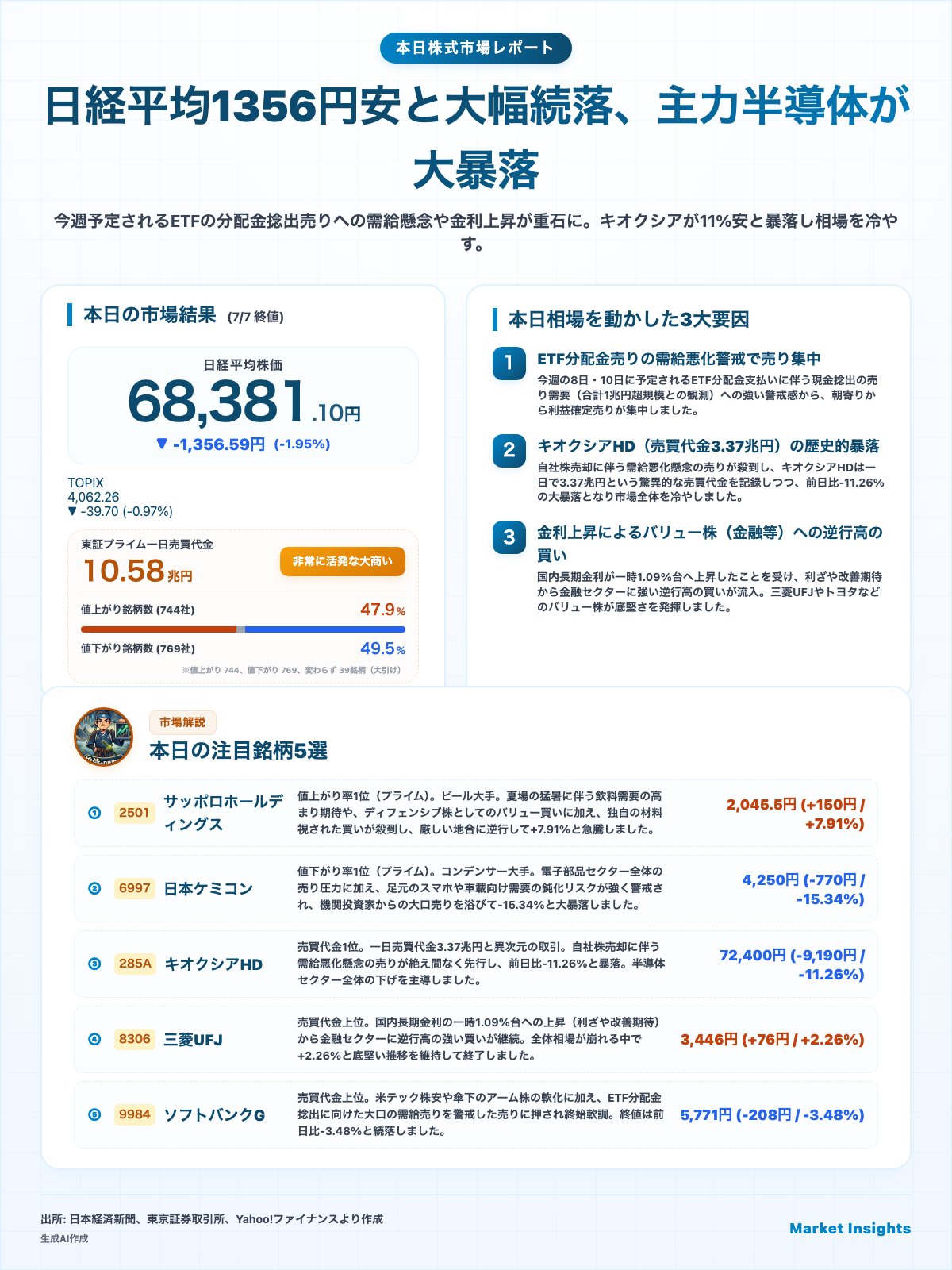Click circled number icon beside キオクシアHD row

[x=94, y=964]
